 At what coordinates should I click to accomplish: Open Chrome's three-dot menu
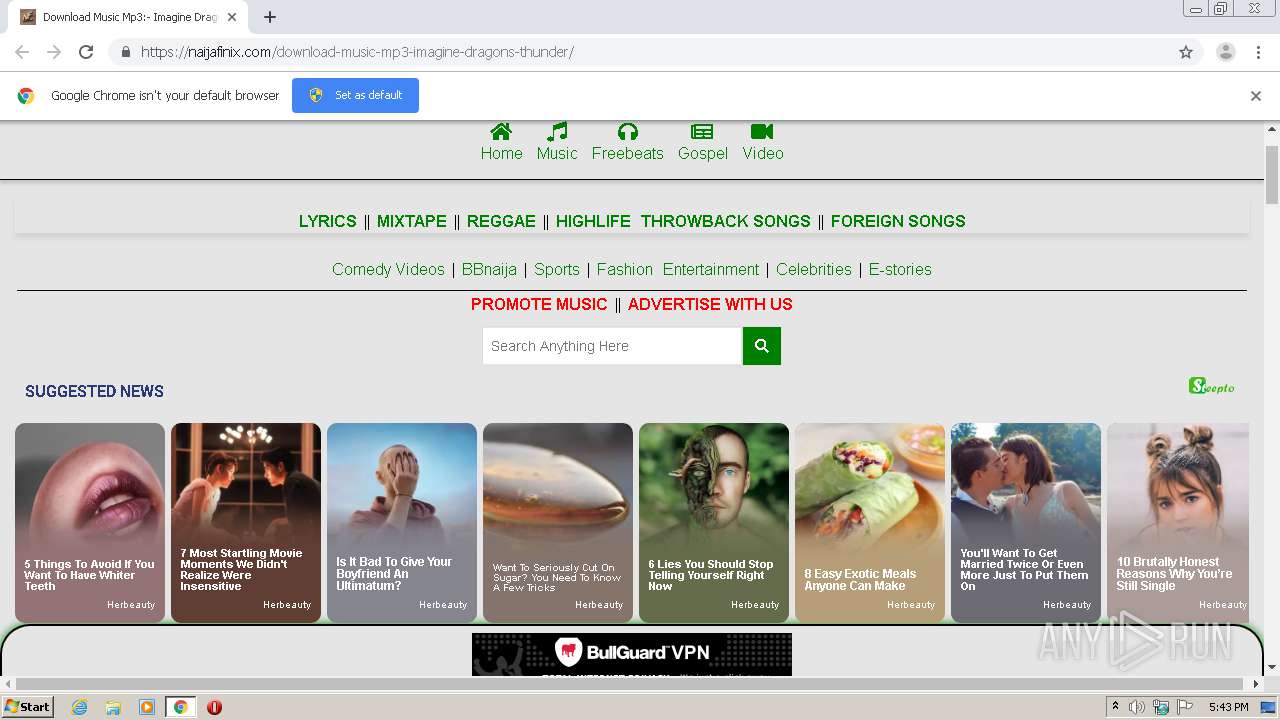(1258, 52)
